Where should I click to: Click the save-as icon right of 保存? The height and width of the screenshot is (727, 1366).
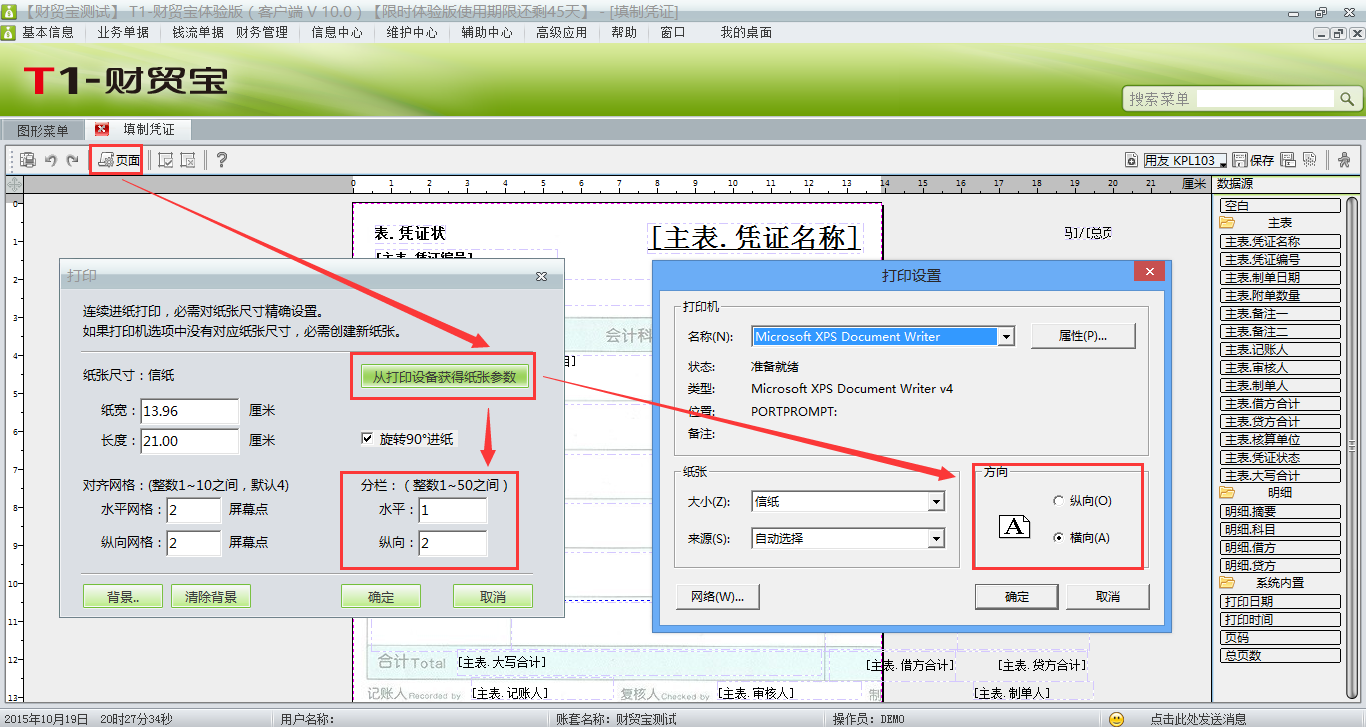(1288, 160)
